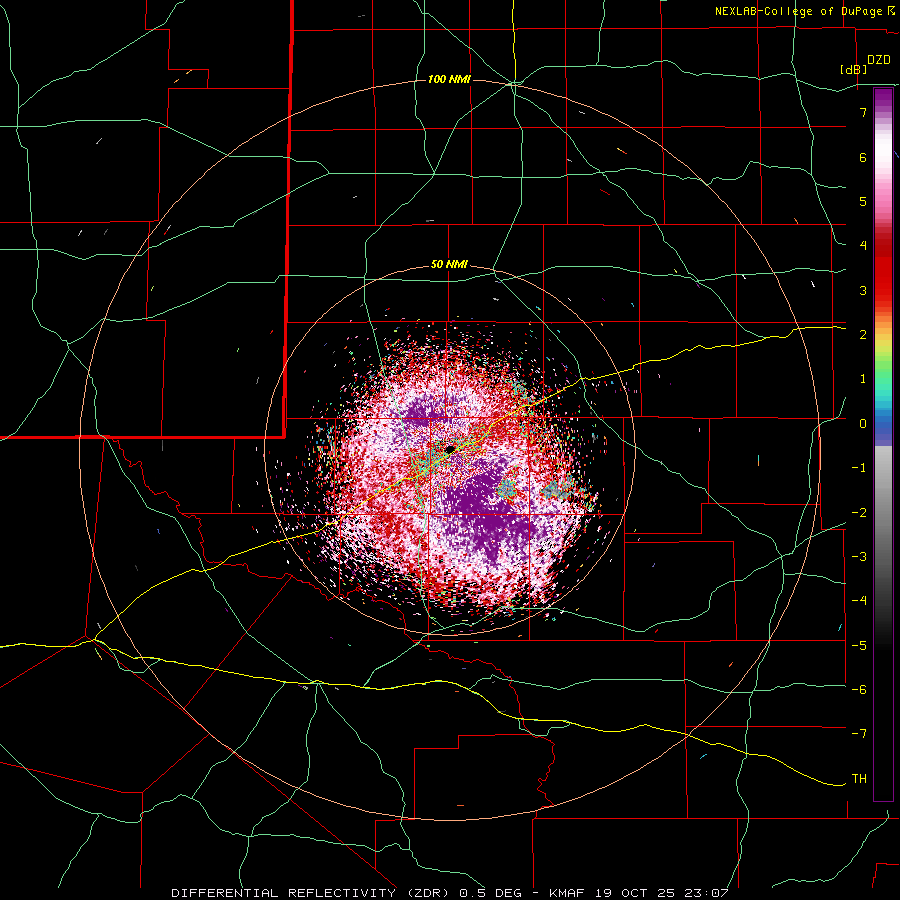Click the -1 dB scale label
Screen dimensions: 900x900
coord(859,467)
